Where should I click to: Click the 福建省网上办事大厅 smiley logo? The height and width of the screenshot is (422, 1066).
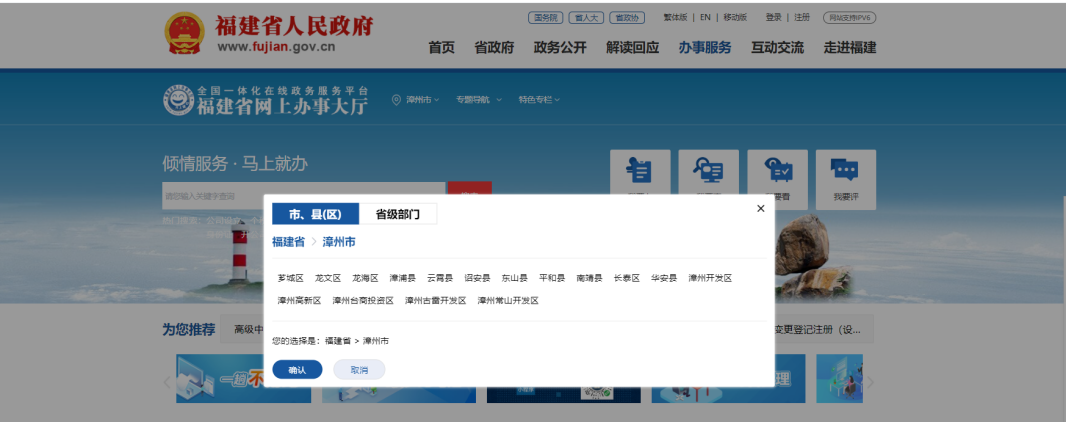tap(178, 100)
